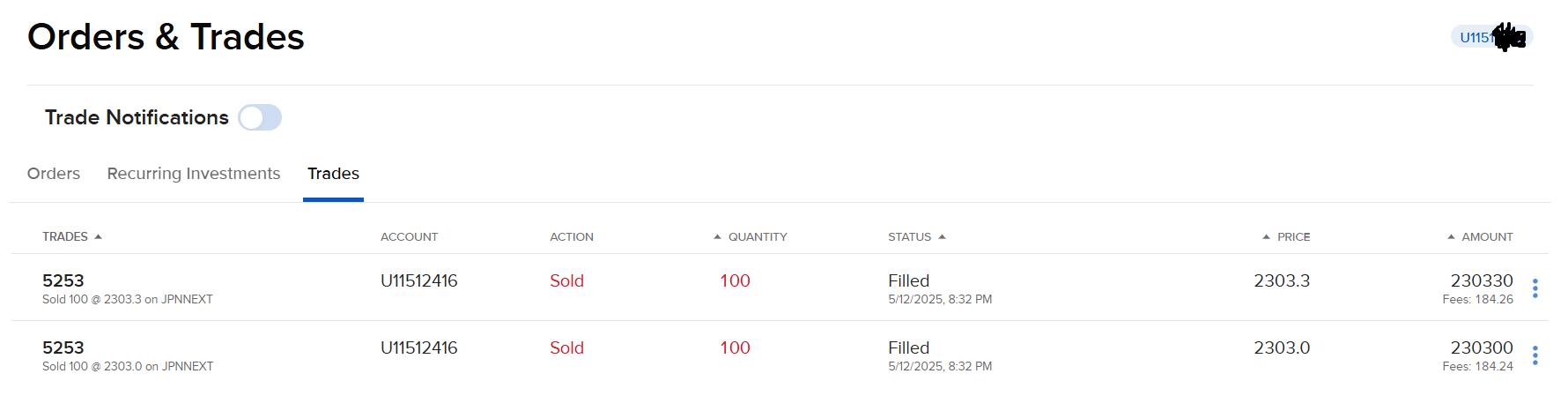Viewport: 1568px width, 396px height.
Task: Click the STATUS column header label
Action: (909, 236)
